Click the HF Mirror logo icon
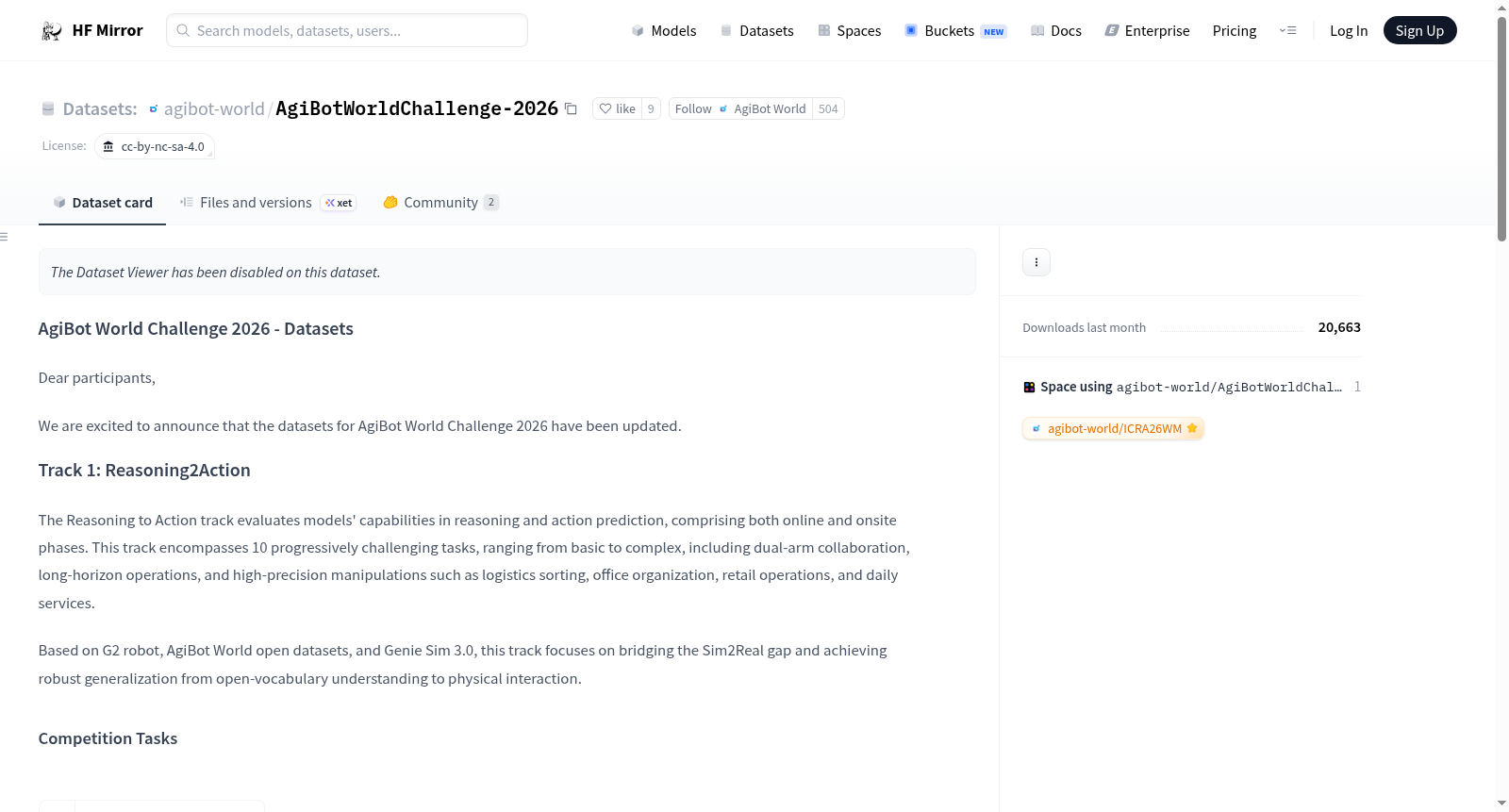Image resolution: width=1509 pixels, height=812 pixels. point(52,31)
